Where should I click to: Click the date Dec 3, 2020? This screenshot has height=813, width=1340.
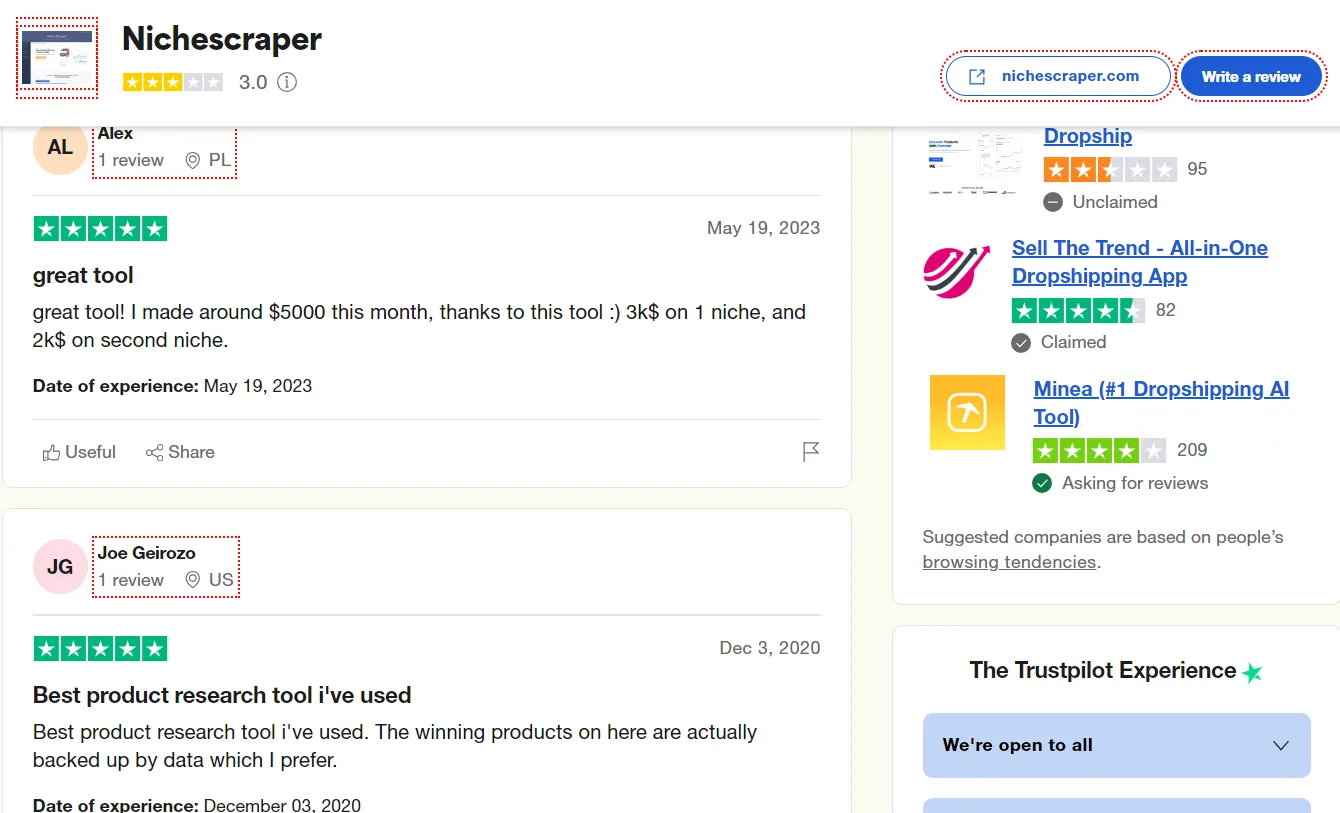pyautogui.click(x=770, y=648)
